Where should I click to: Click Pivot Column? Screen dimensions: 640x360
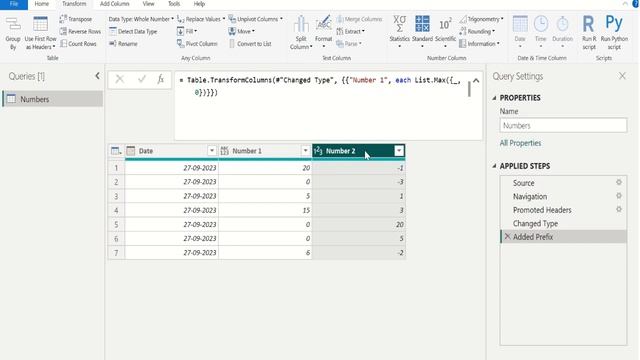(197, 44)
